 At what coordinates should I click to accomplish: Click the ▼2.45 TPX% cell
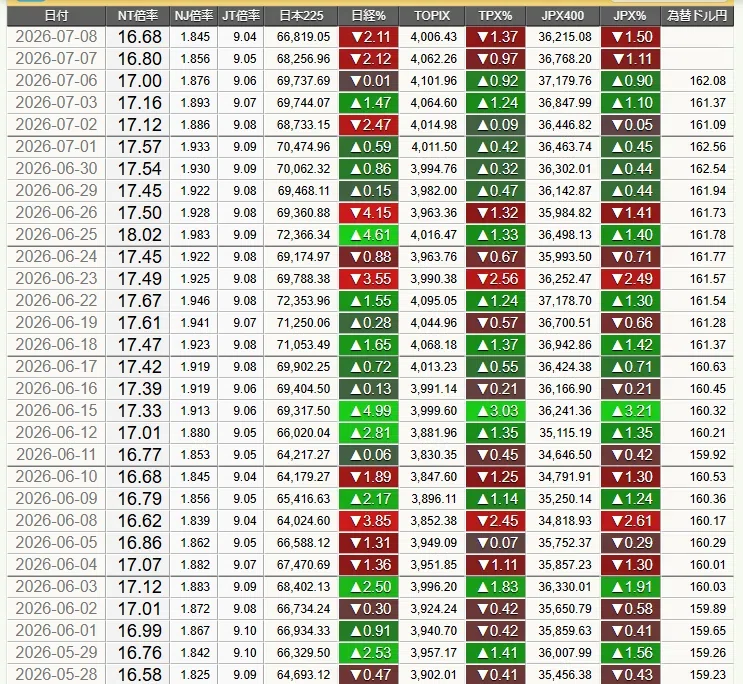[x=496, y=520]
